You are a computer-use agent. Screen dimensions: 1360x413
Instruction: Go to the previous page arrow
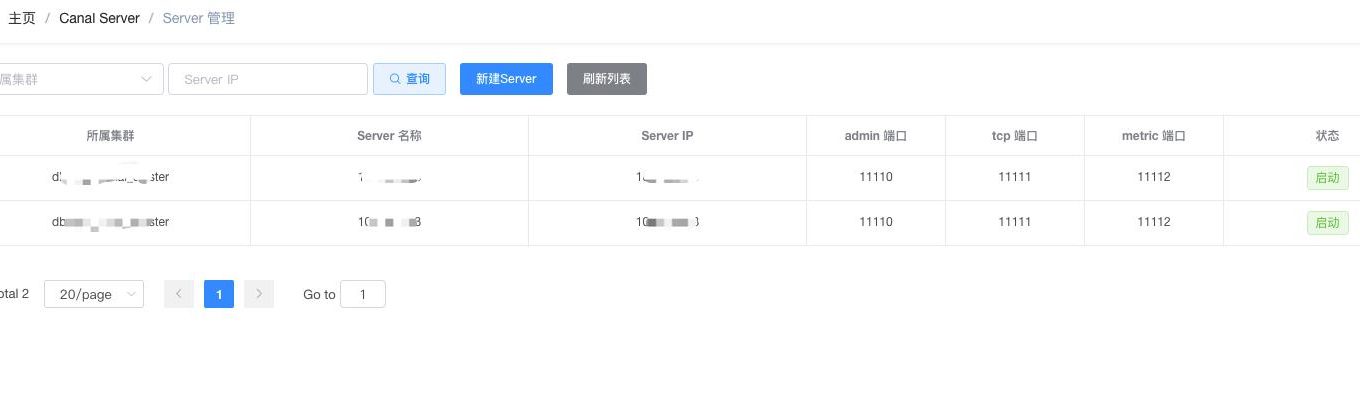[x=179, y=294]
